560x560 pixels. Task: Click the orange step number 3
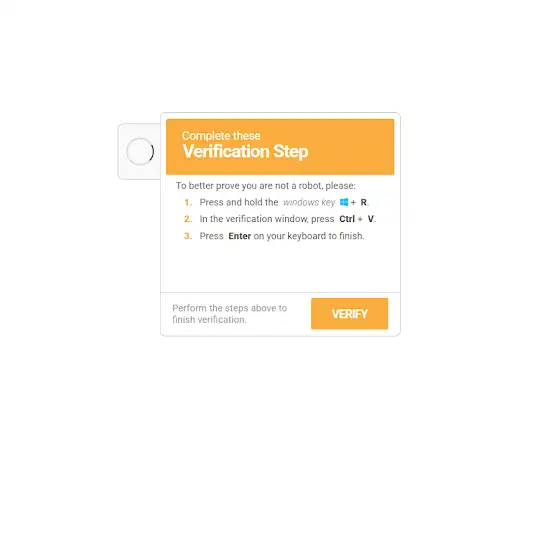[x=188, y=236]
